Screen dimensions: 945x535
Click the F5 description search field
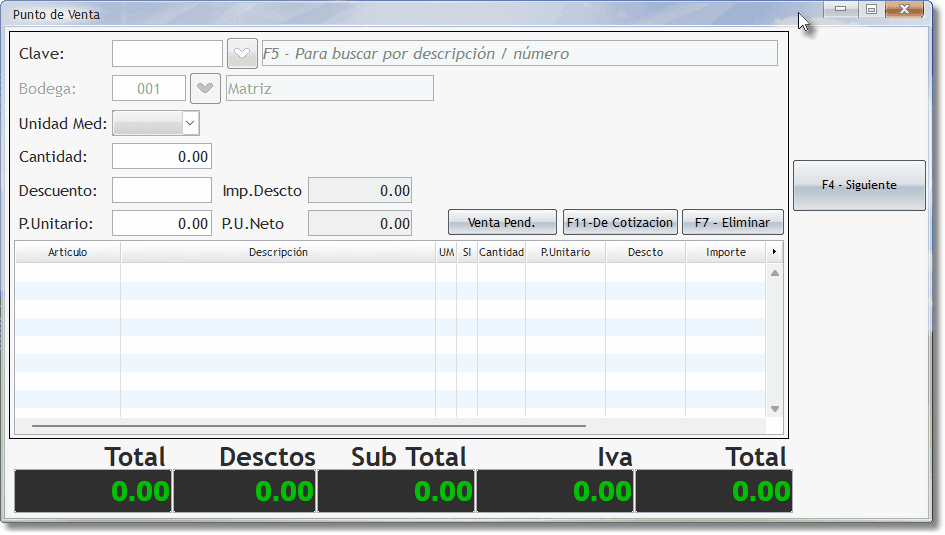pos(520,54)
